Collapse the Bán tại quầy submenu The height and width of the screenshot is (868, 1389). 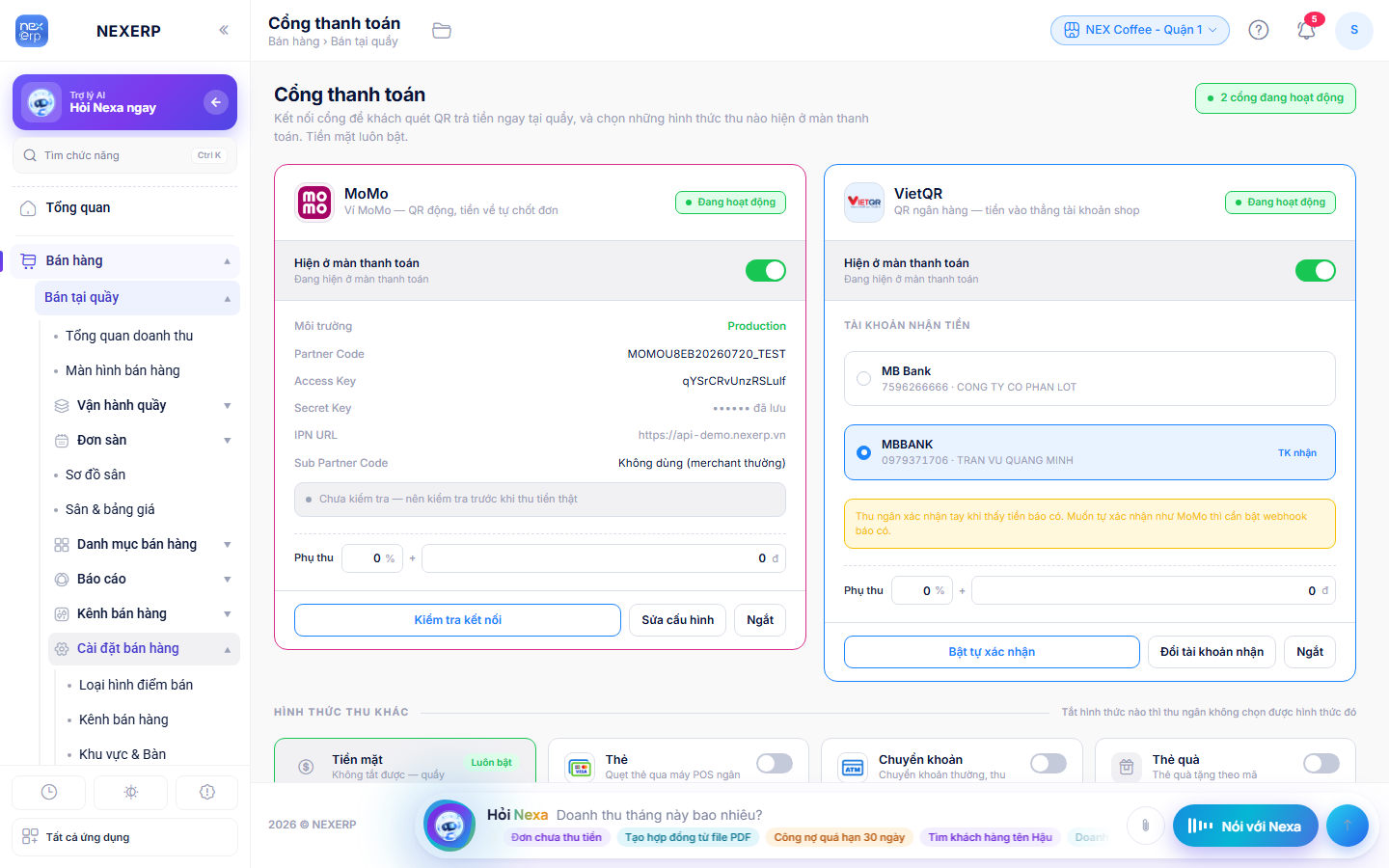(228, 298)
